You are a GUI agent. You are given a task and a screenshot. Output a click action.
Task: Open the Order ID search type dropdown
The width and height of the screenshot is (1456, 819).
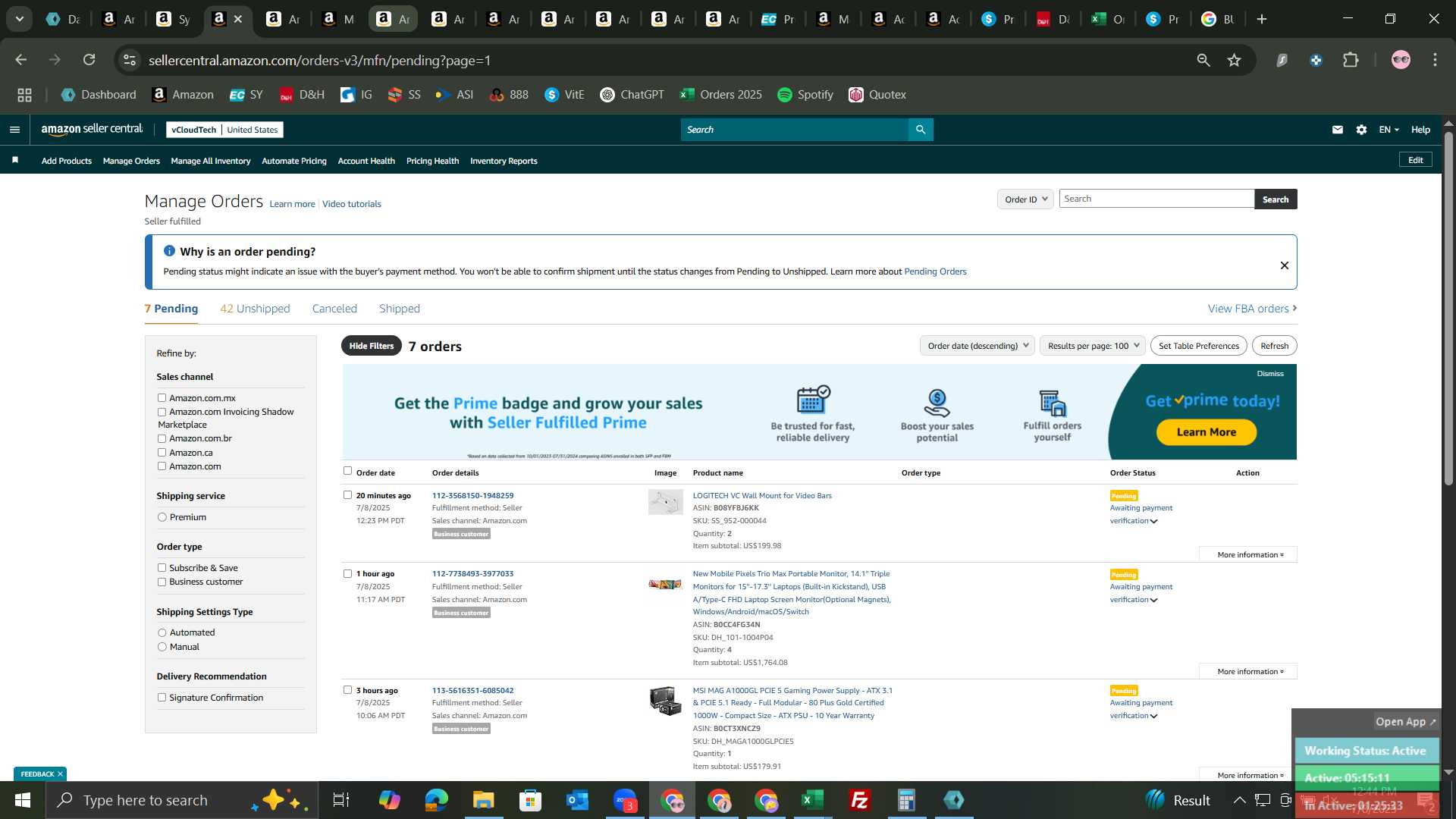click(x=1025, y=199)
